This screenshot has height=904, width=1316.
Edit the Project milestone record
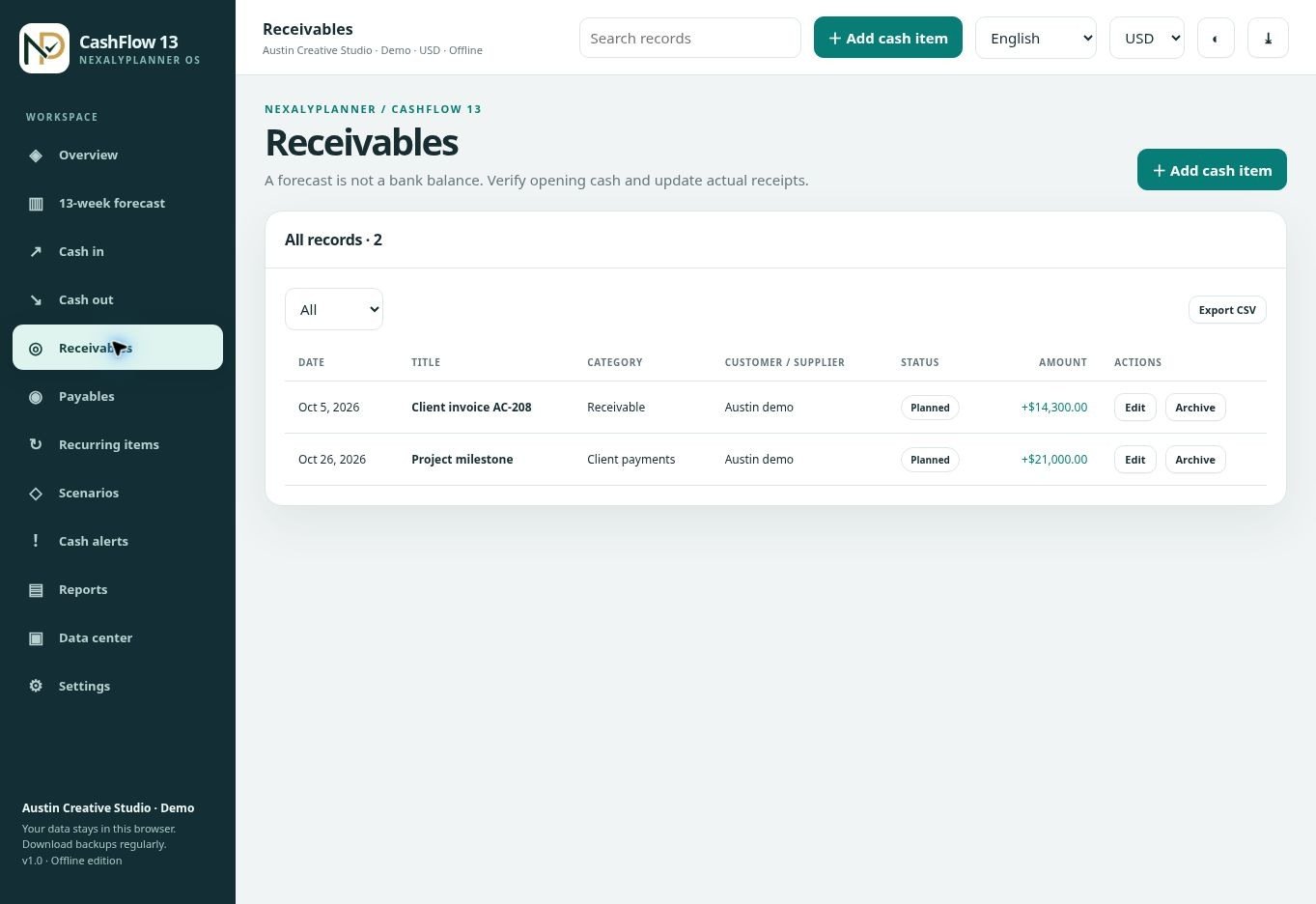pyautogui.click(x=1134, y=460)
